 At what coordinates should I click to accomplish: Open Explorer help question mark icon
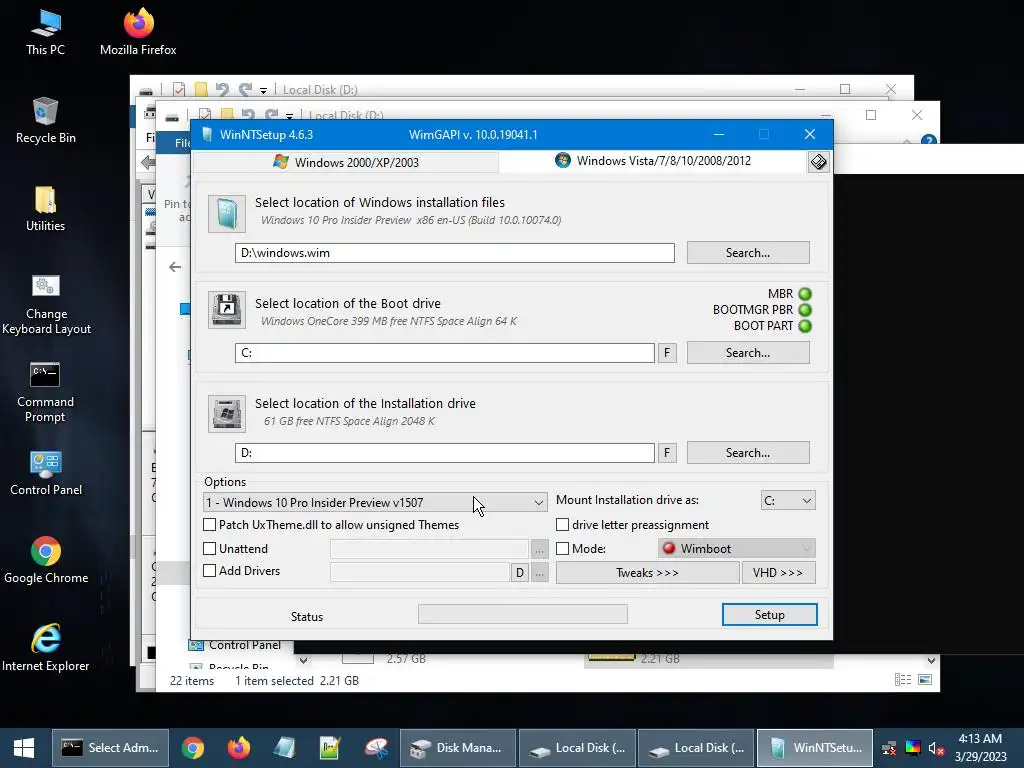pos(929,140)
